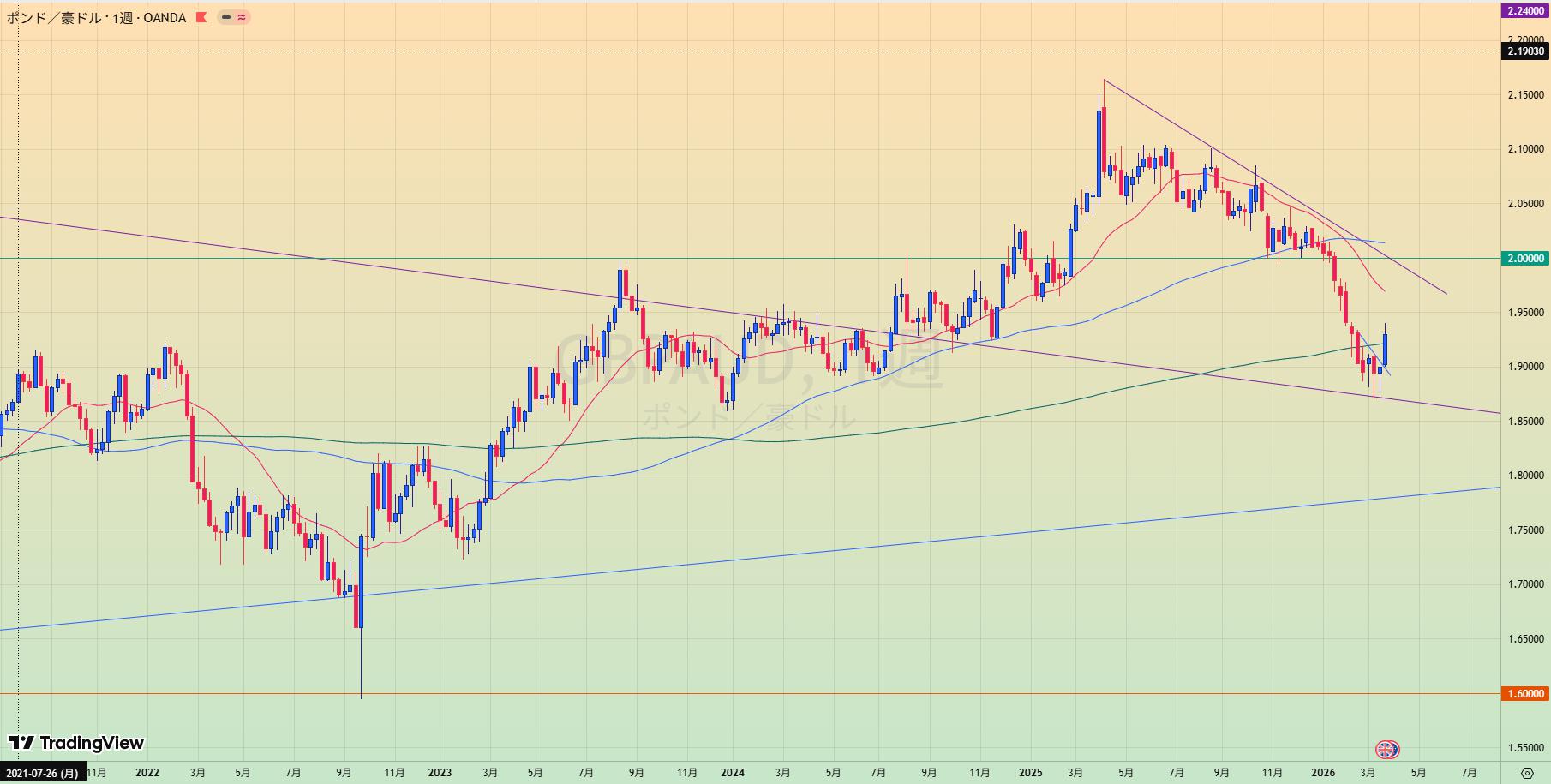Image resolution: width=1551 pixels, height=784 pixels.
Task: Click the gray dash indicator in legend pill
Action: tap(225, 17)
